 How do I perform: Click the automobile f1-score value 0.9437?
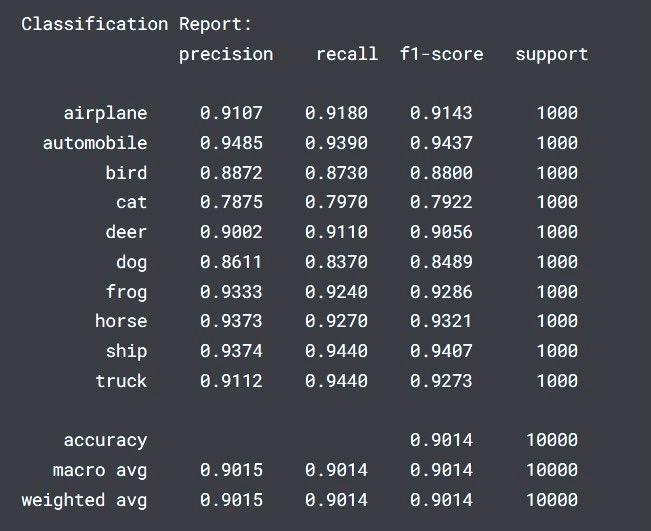[441, 143]
